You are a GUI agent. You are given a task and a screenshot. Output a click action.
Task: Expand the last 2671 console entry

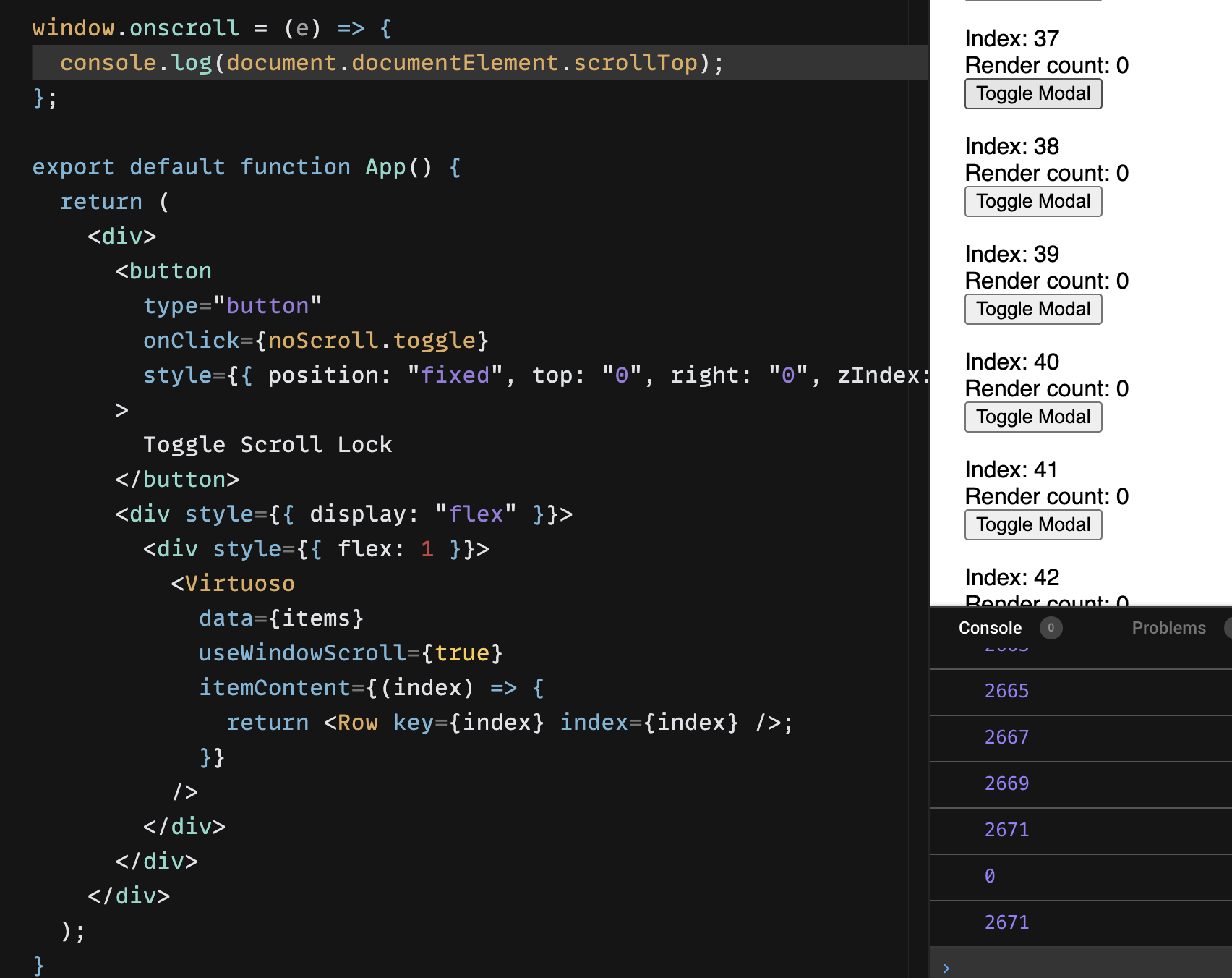tap(1006, 922)
